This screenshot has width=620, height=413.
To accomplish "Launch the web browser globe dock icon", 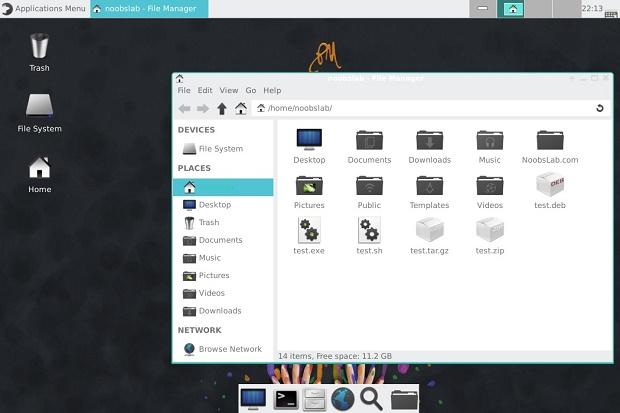I will [x=342, y=399].
